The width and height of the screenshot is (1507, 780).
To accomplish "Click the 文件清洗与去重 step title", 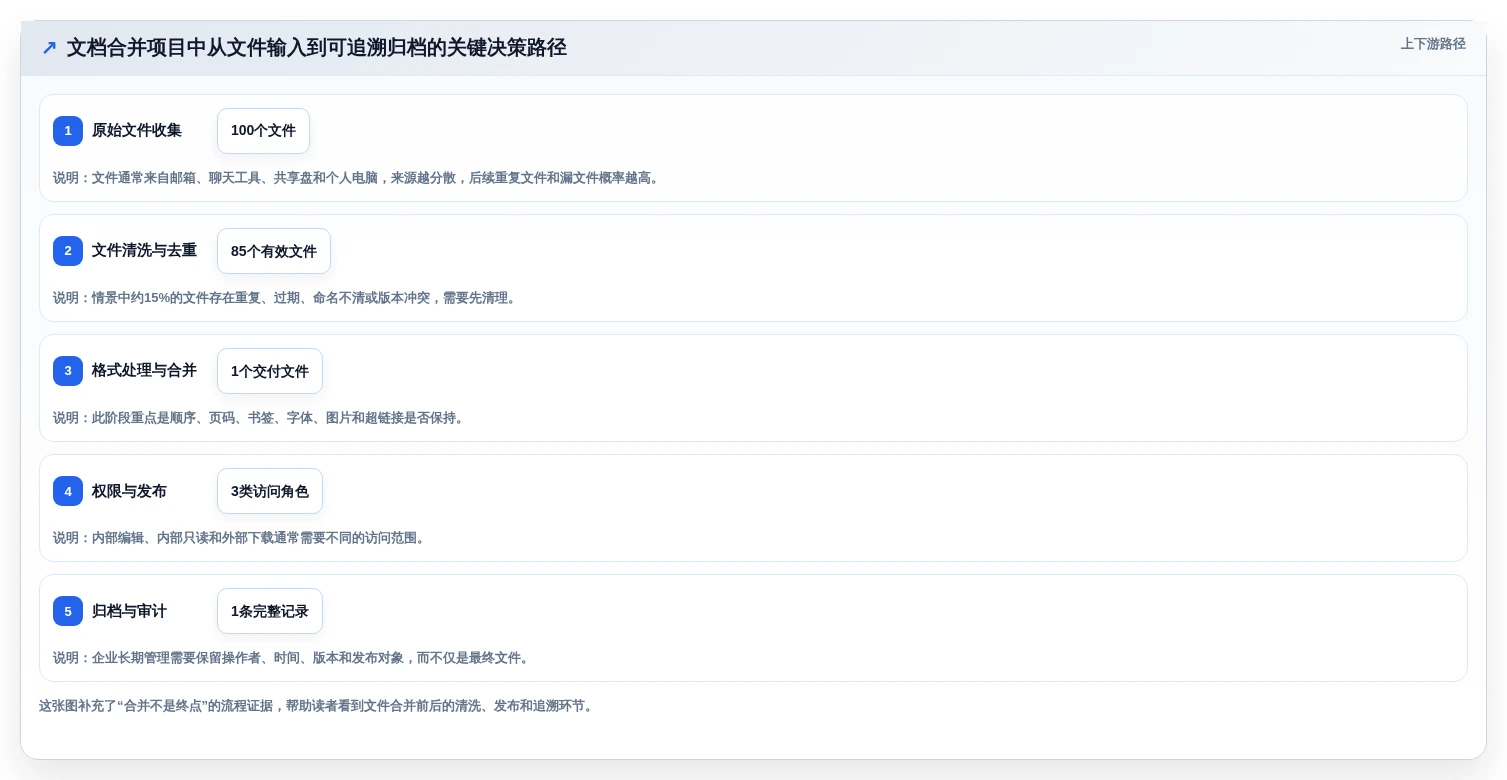I will click(x=144, y=251).
